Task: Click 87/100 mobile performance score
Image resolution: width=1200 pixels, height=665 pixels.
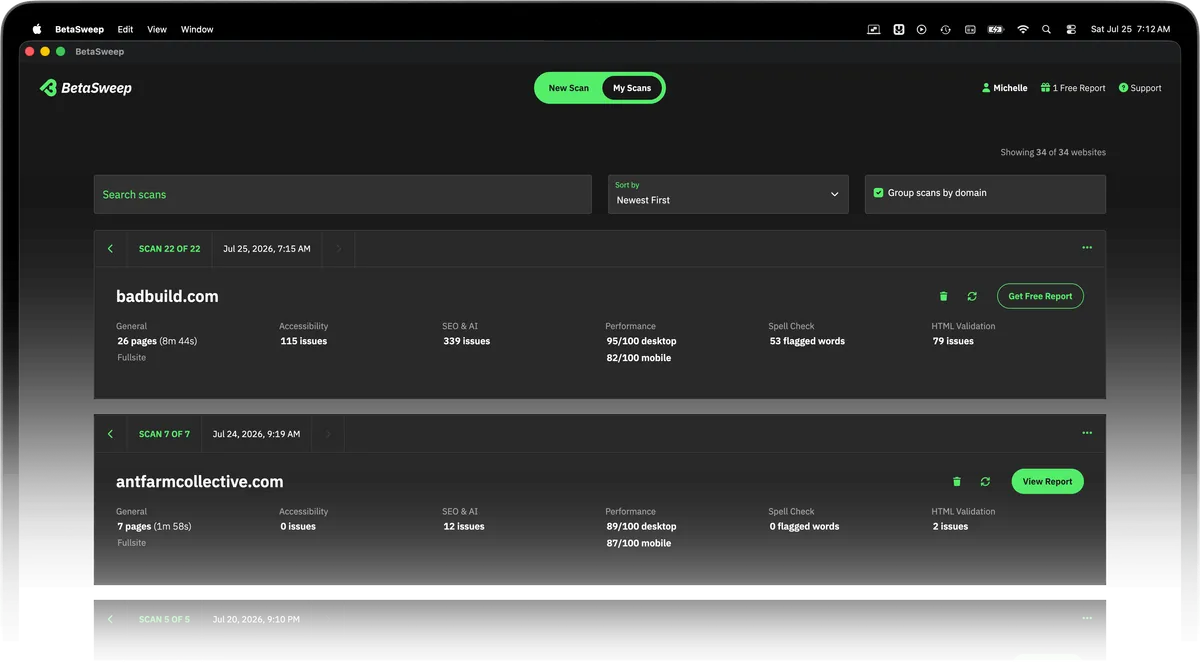Action: (638, 543)
